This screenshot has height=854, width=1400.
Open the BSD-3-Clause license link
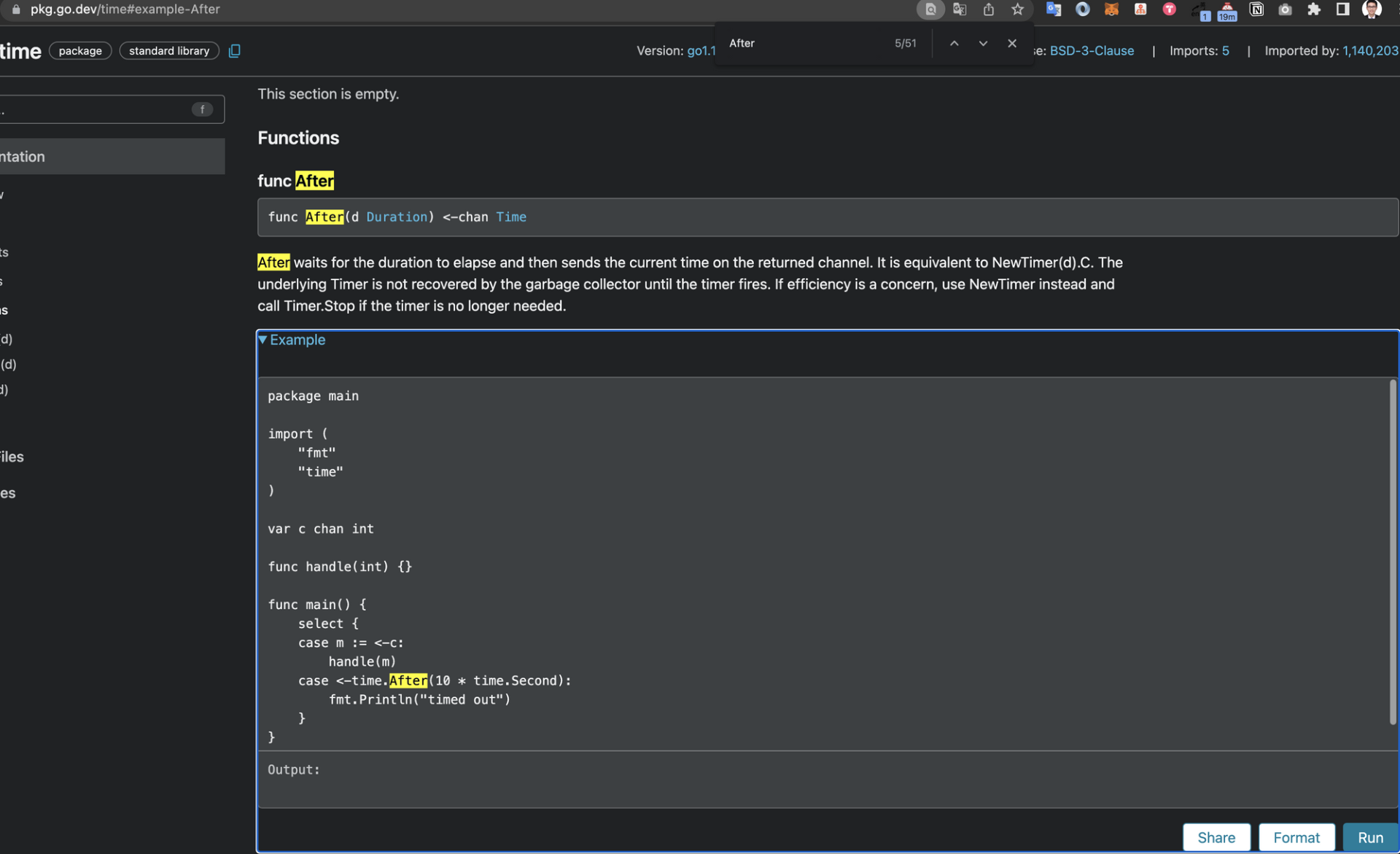[x=1091, y=51]
